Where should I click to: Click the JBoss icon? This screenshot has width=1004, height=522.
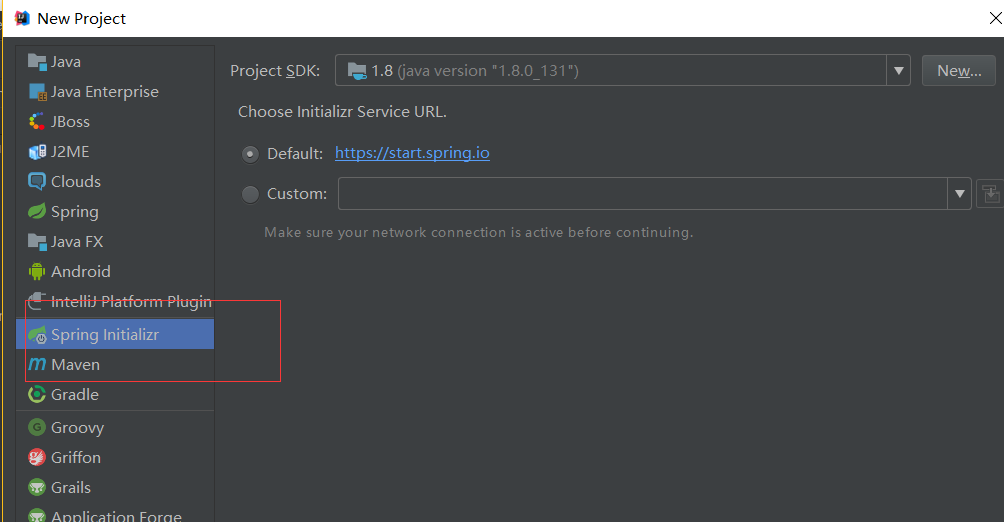pyautogui.click(x=37, y=122)
